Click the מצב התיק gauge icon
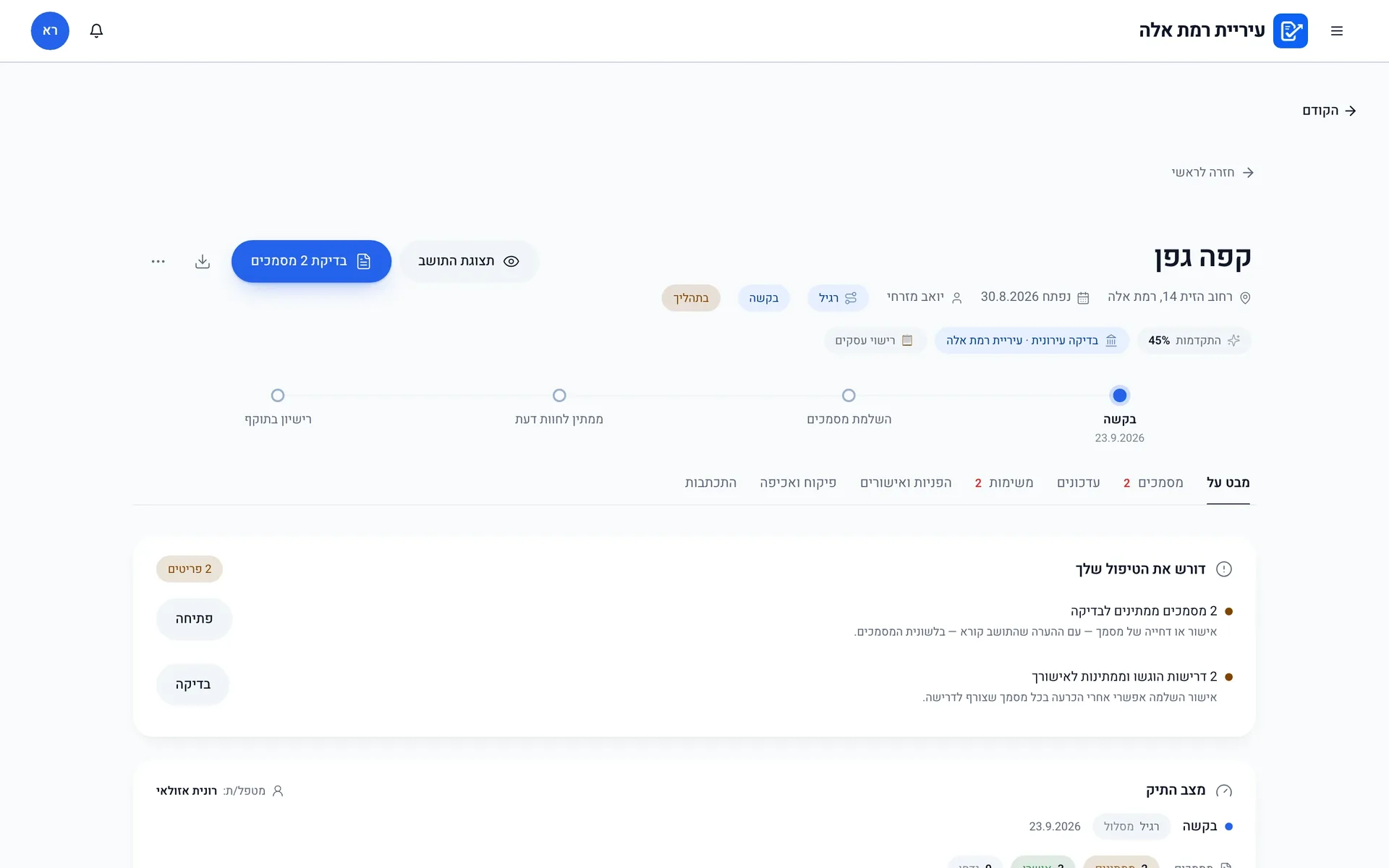The width and height of the screenshot is (1389, 868). 1224,791
